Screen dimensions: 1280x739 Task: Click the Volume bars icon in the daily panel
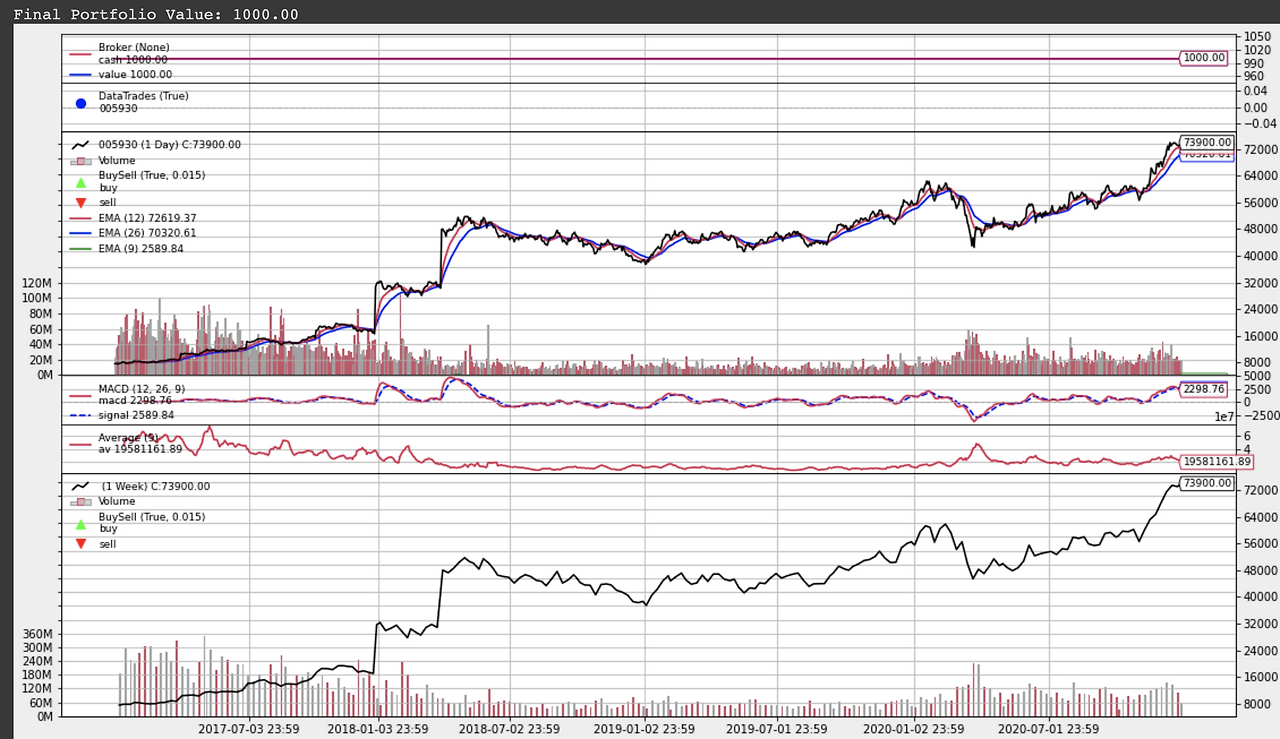coord(78,160)
